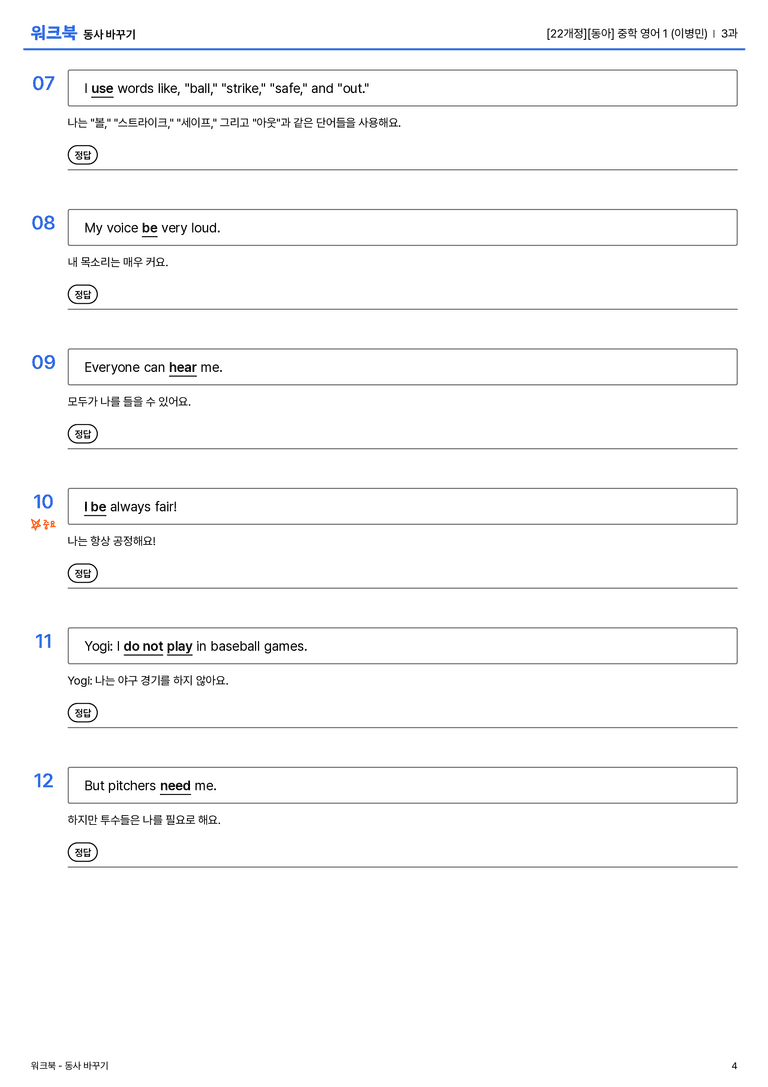Click the page number 4 in footer
The height and width of the screenshot is (1087, 768).
pos(734,1066)
